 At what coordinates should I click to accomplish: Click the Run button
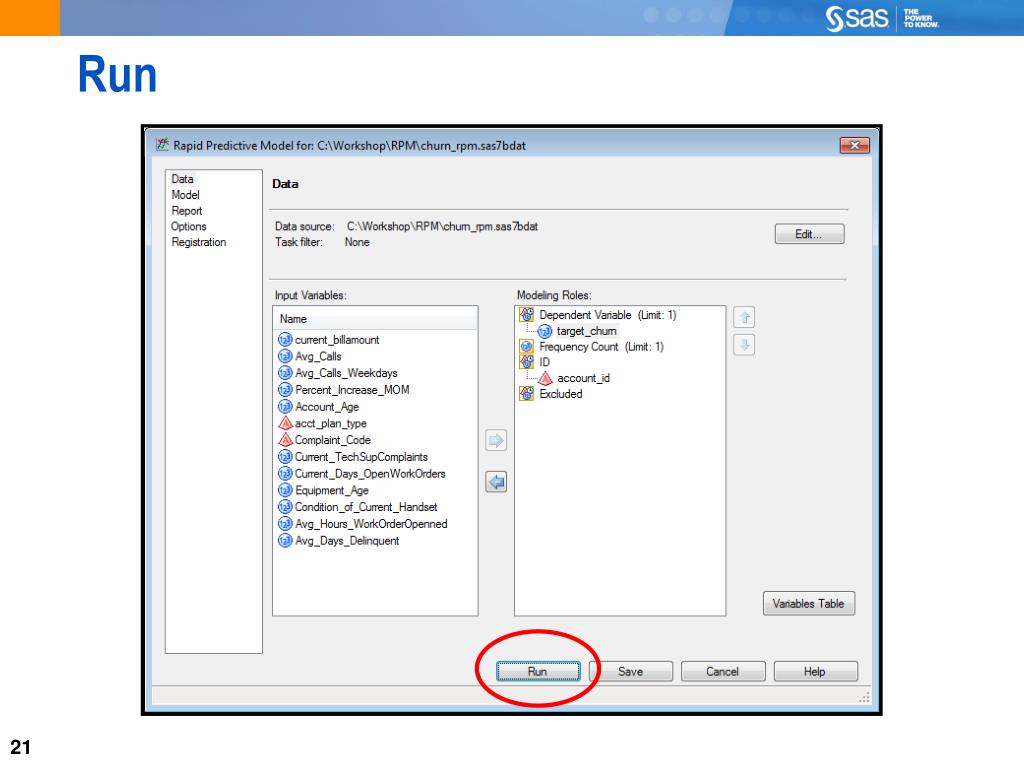click(538, 671)
